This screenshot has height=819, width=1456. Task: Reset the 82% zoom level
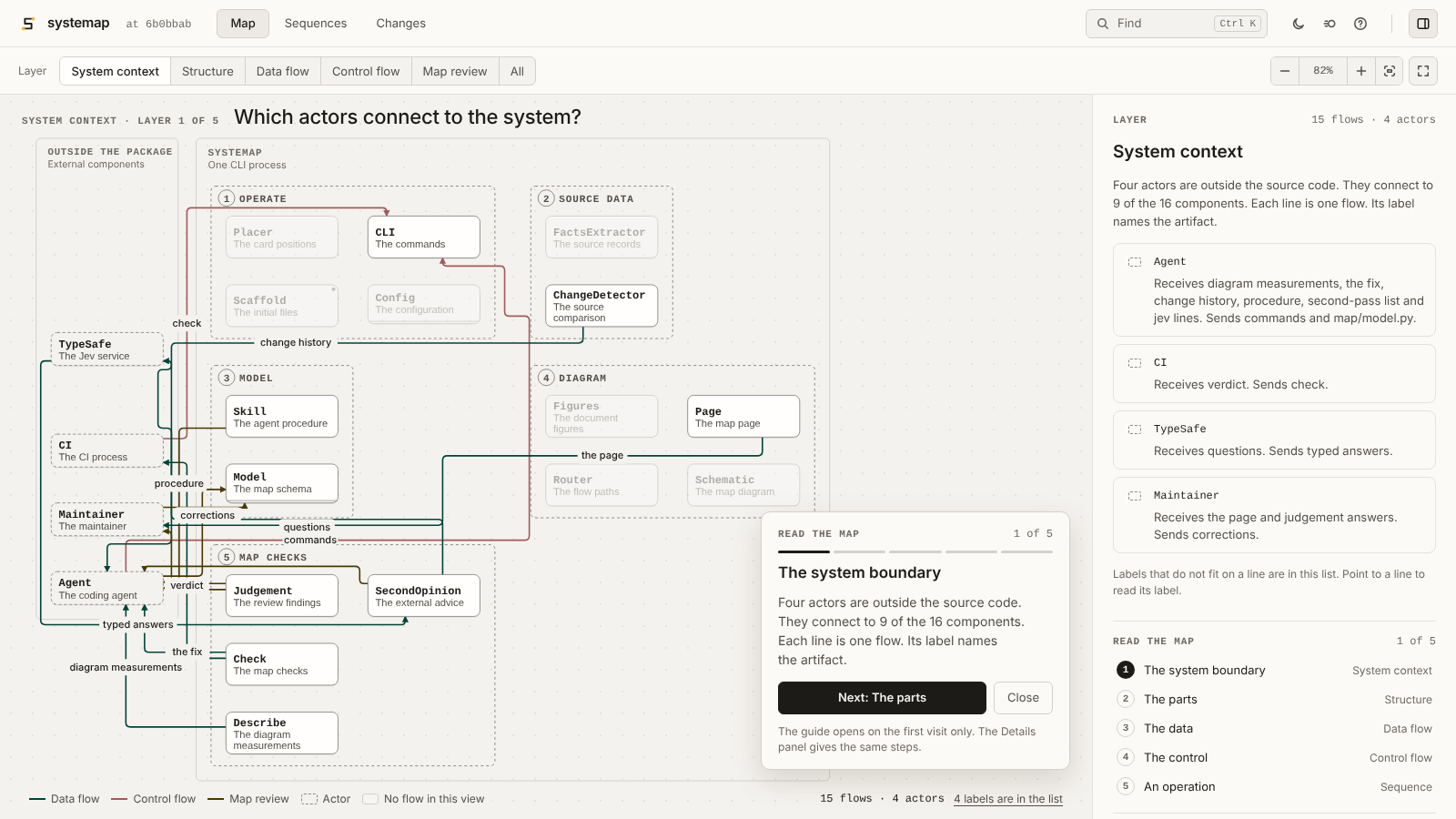pyautogui.click(x=1323, y=71)
